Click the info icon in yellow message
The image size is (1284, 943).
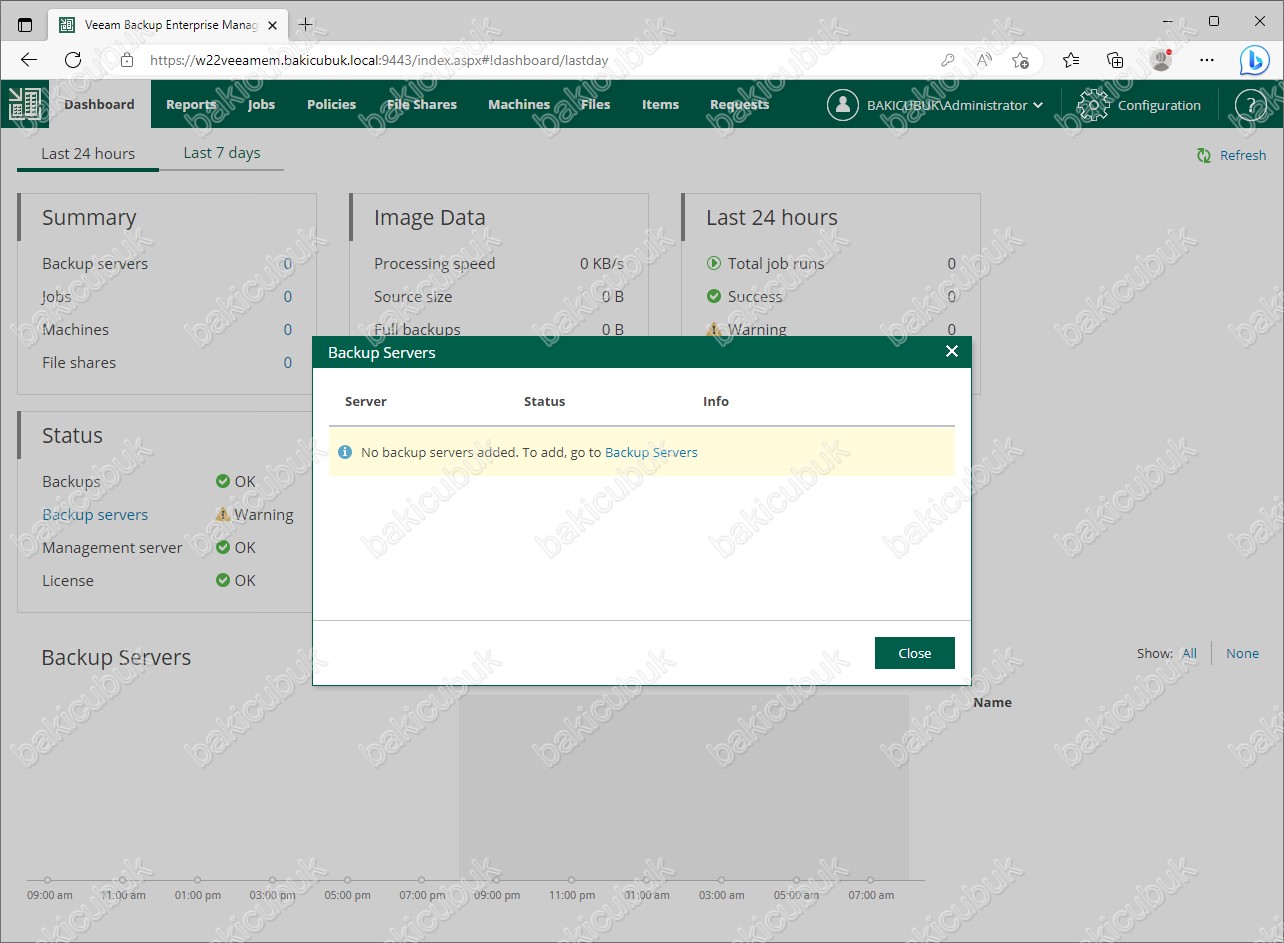tap(345, 452)
